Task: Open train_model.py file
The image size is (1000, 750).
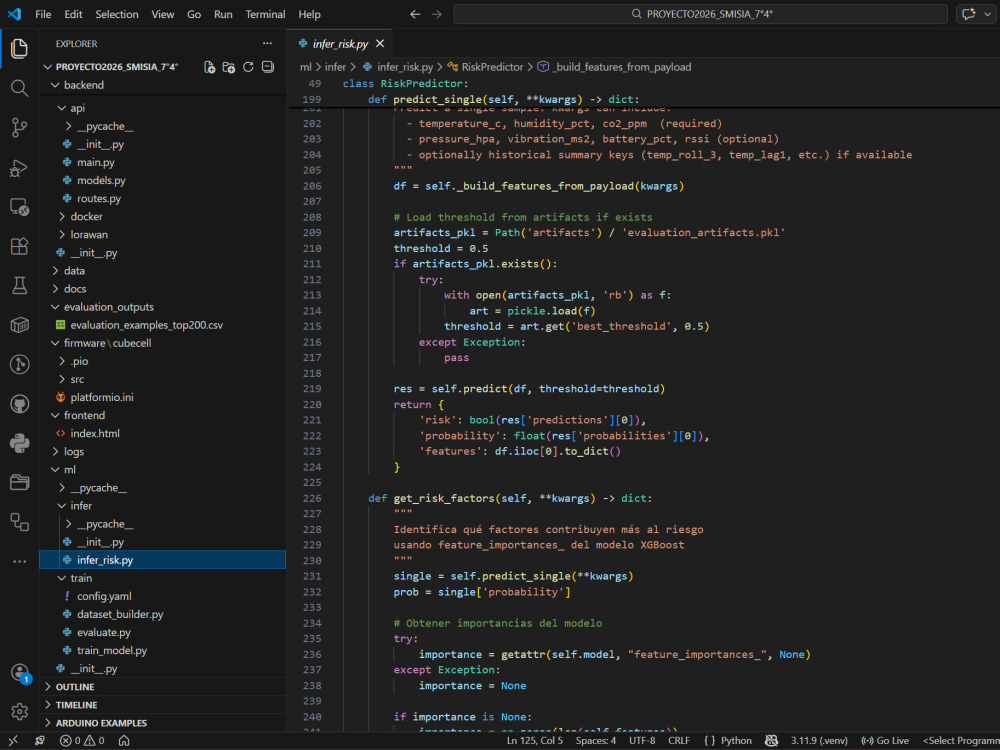Action: pos(112,651)
